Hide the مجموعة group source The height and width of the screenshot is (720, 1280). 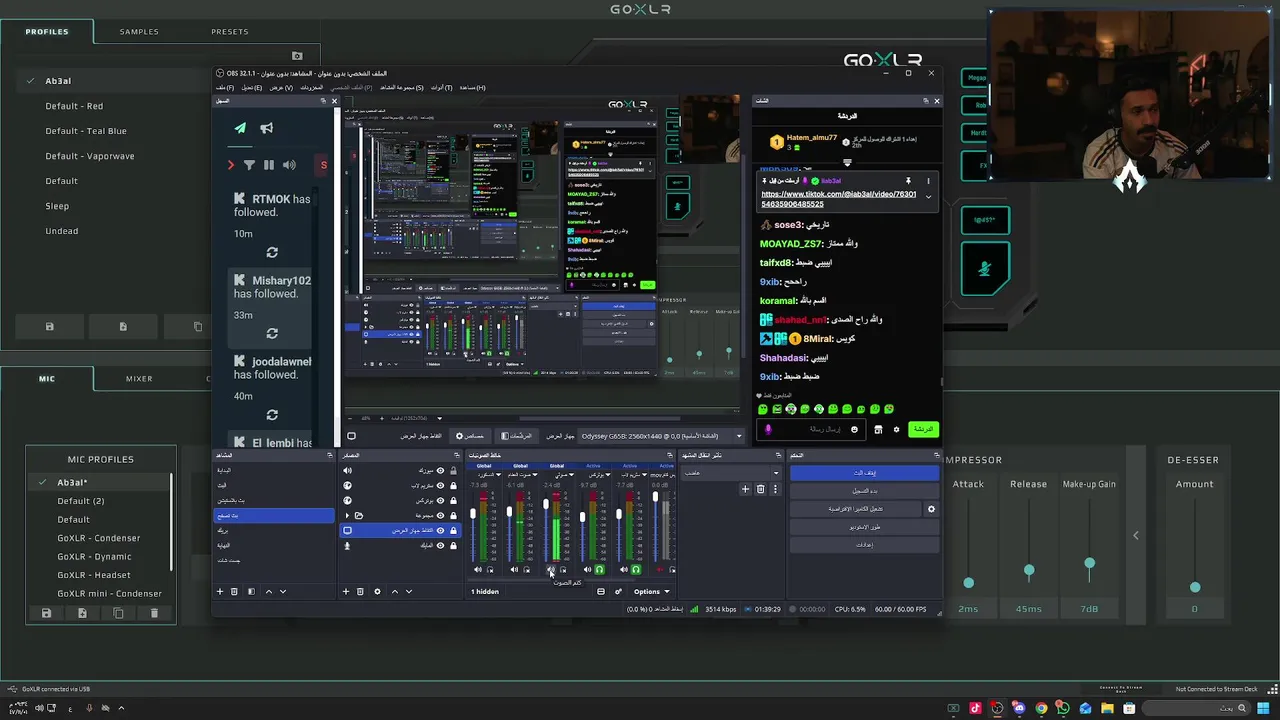[x=440, y=515]
